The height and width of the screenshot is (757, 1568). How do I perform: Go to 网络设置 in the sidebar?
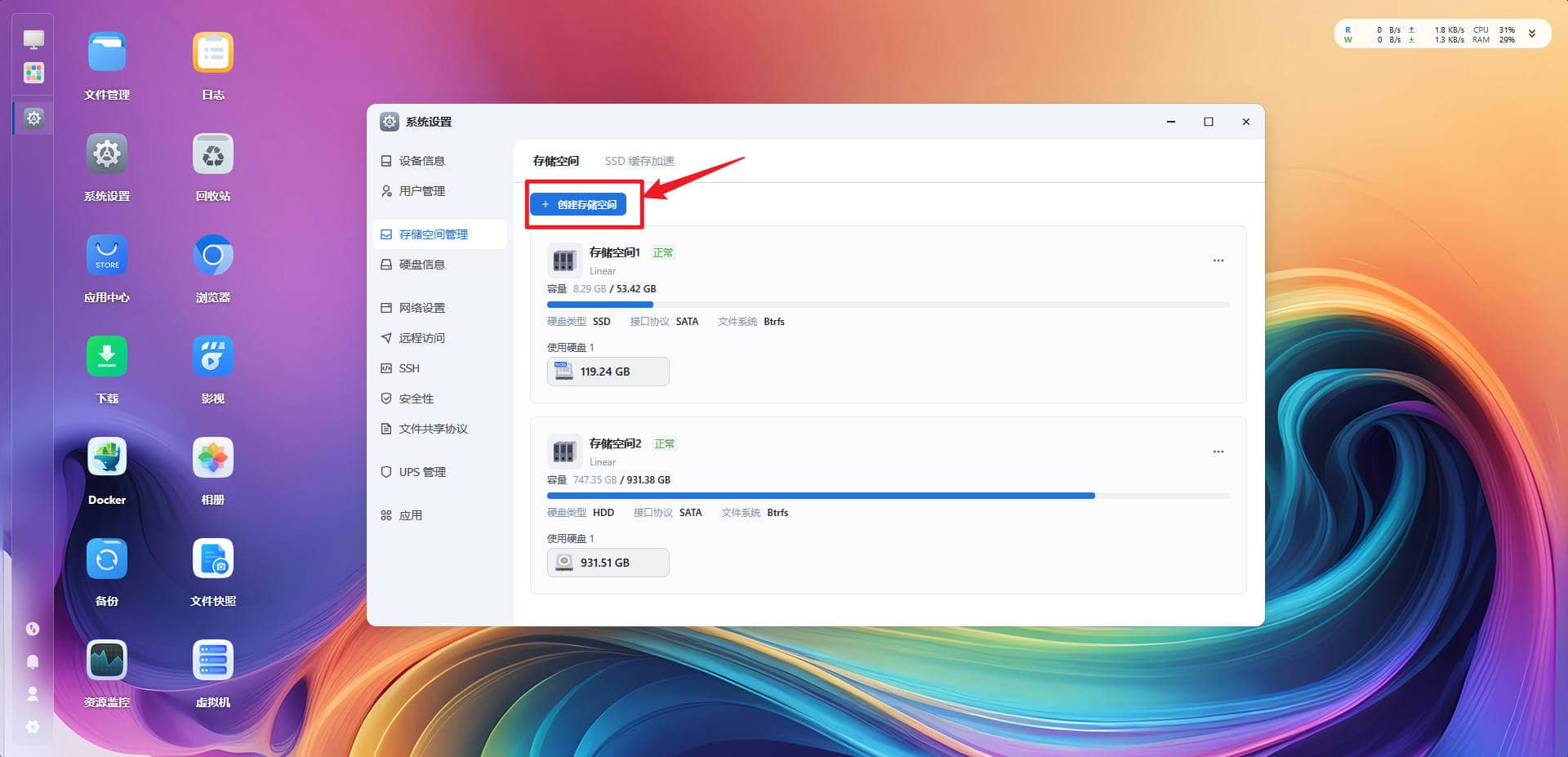pos(421,308)
